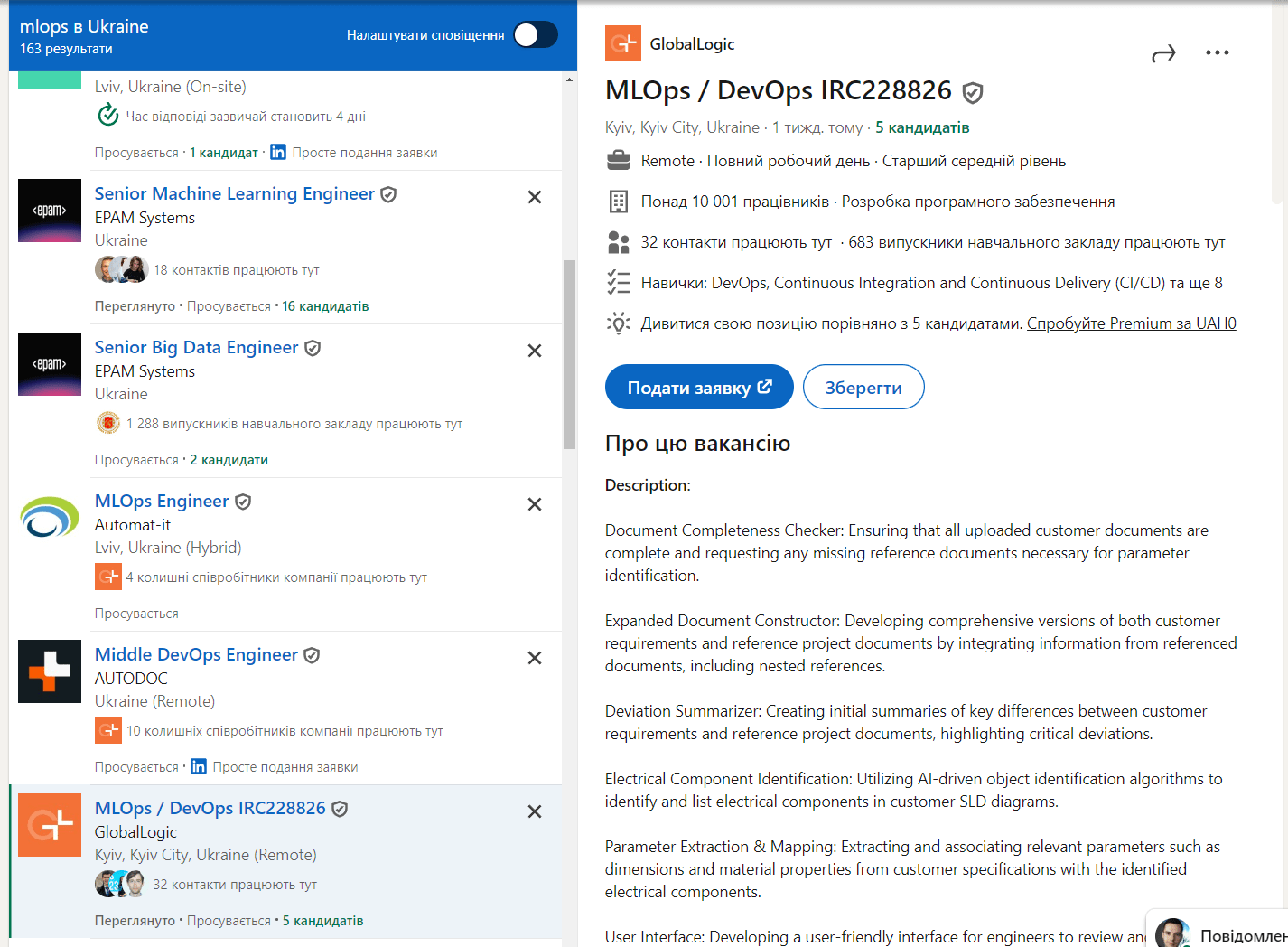Click the briefcase icon next to Remote
Viewport: 1288px width, 947px height.
619,161
